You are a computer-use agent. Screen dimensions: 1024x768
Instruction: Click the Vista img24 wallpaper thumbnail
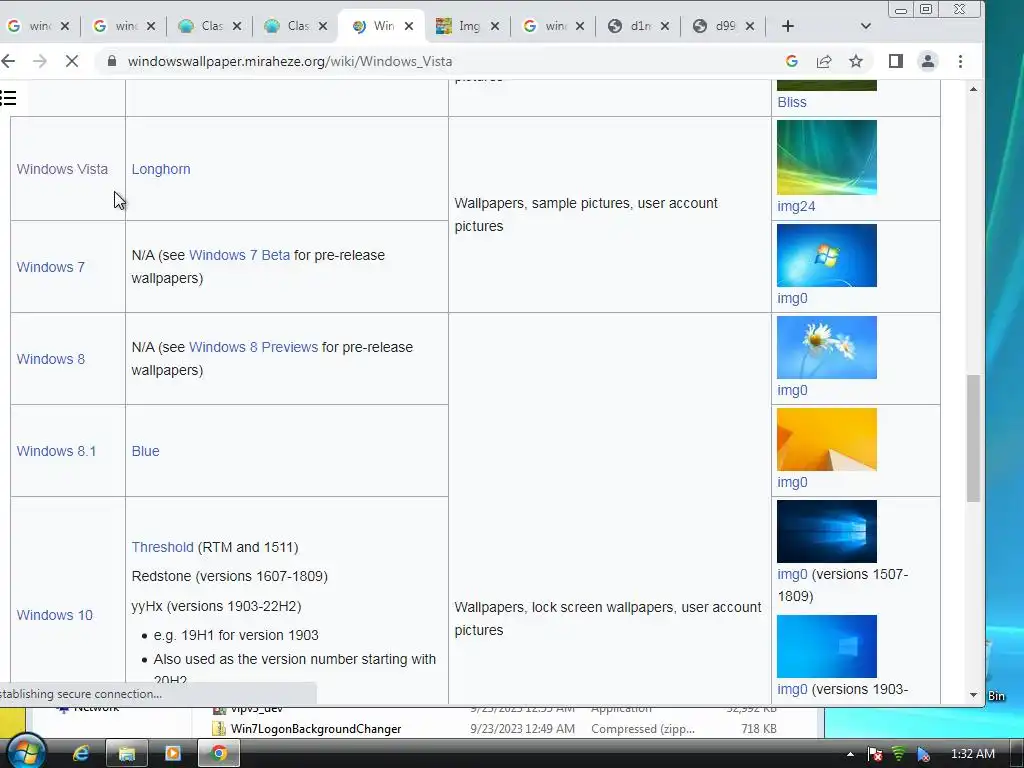[x=827, y=157]
